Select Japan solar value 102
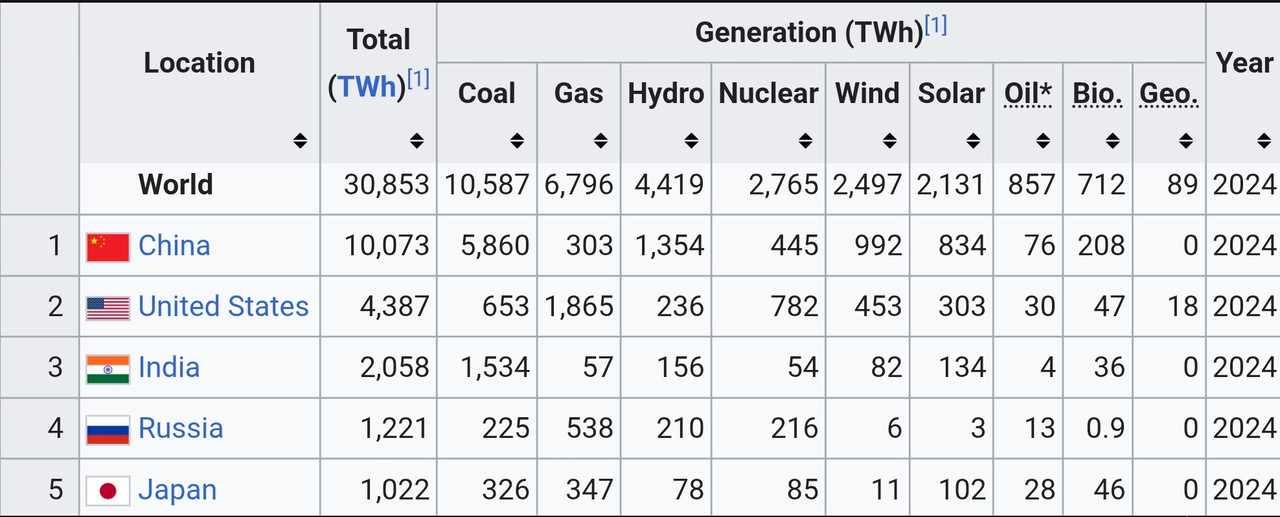Viewport: 1280px width, 517px height. pos(962,490)
